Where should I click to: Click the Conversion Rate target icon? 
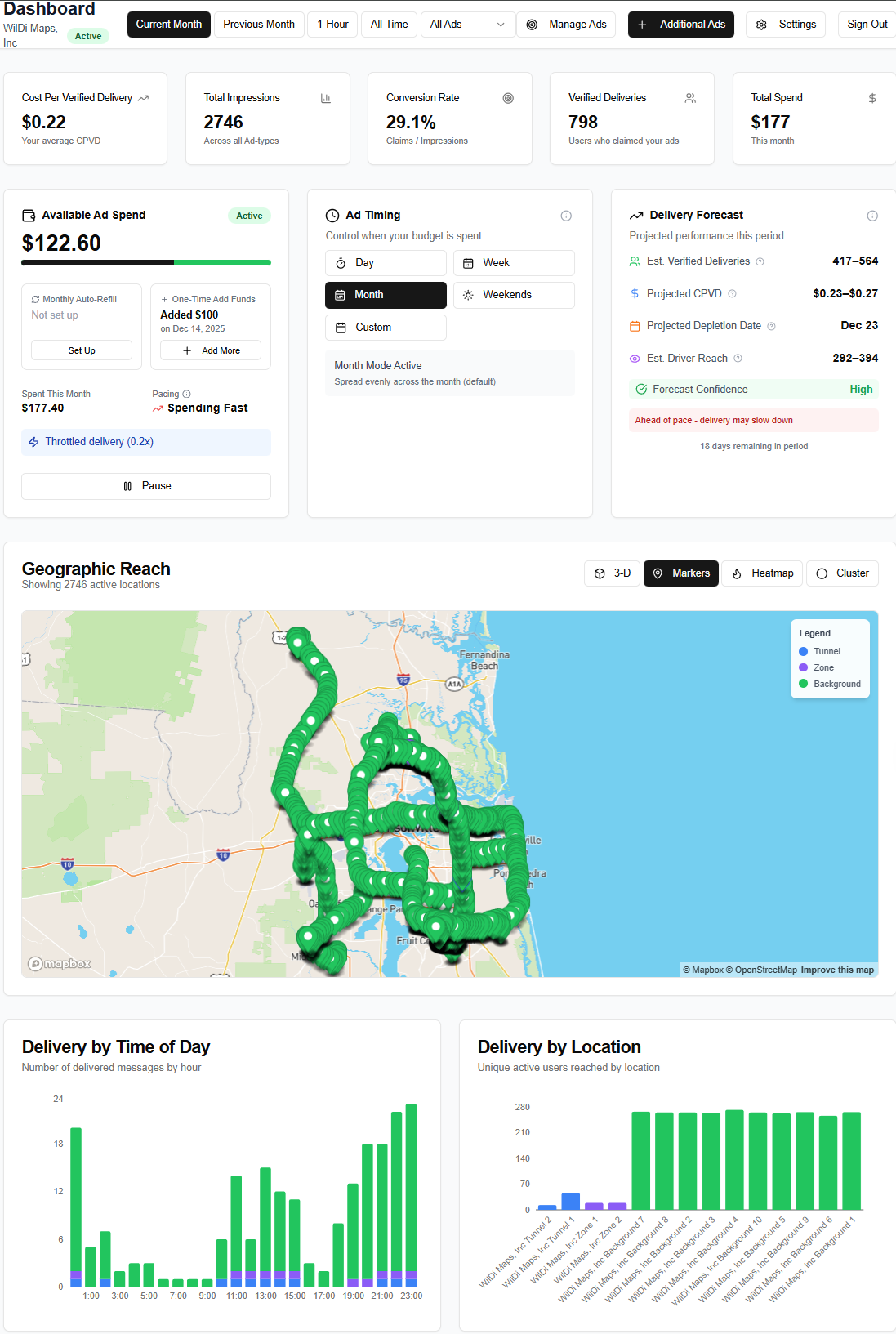[508, 98]
